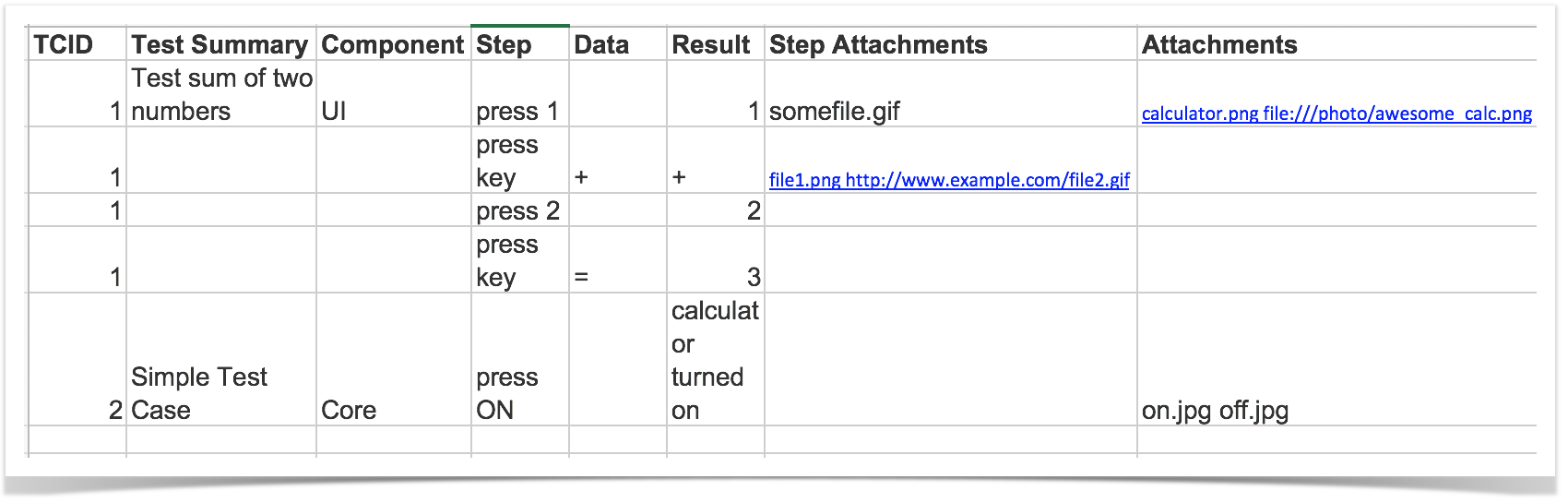Viewport: 1568px width, 503px height.
Task: Select the Component header cell
Action: [394, 44]
